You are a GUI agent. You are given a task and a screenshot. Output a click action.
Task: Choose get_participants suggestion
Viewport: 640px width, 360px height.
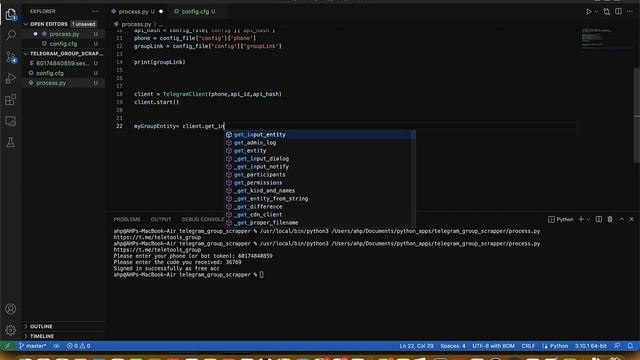coord(320,175)
